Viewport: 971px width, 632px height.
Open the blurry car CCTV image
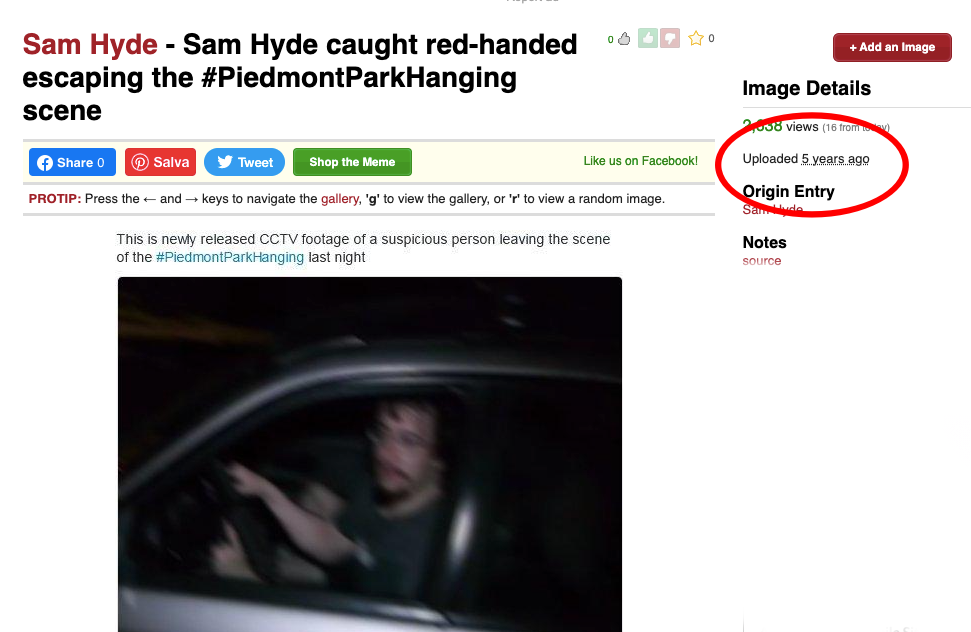(370, 455)
